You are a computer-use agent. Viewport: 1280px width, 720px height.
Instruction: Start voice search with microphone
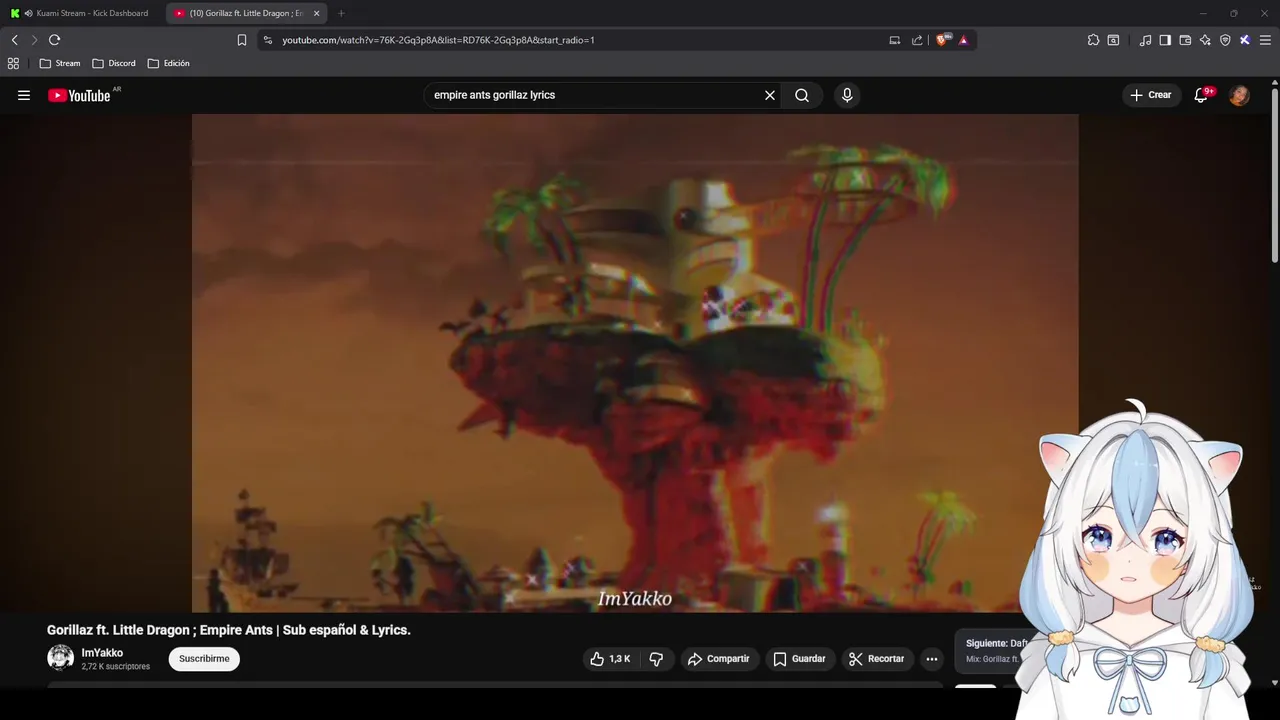(847, 95)
